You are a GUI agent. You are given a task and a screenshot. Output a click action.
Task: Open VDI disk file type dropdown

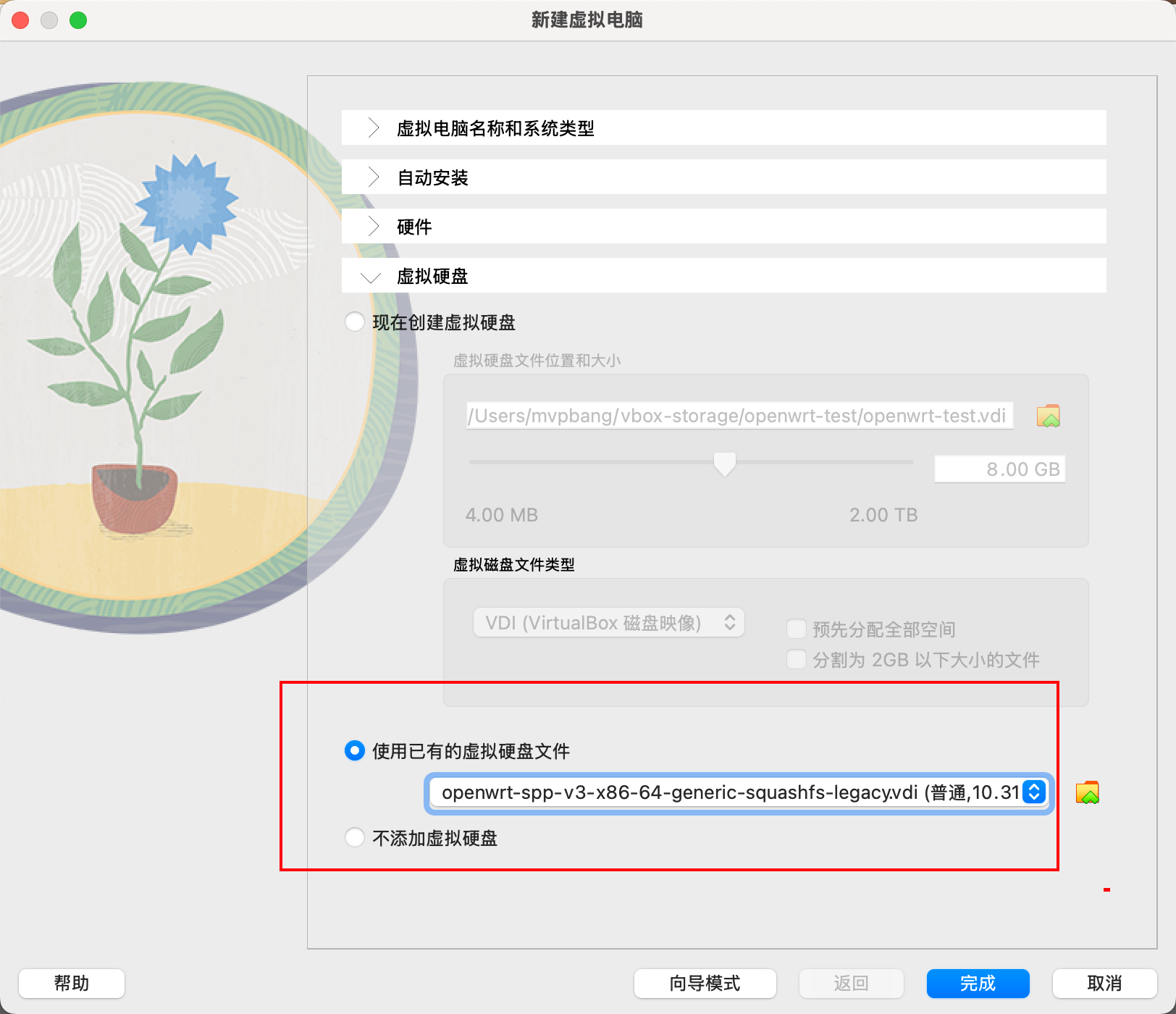[608, 623]
